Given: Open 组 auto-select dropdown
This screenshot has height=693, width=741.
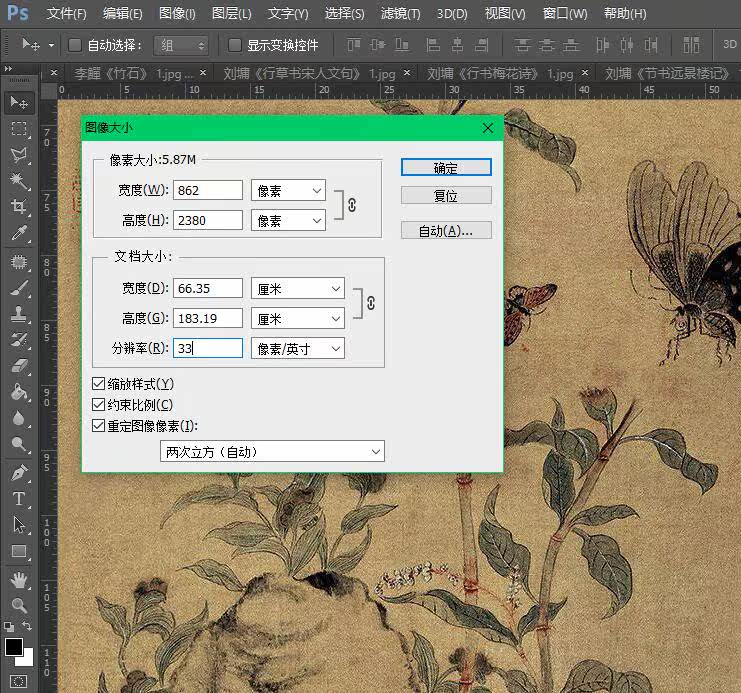Looking at the screenshot, I should [181, 45].
